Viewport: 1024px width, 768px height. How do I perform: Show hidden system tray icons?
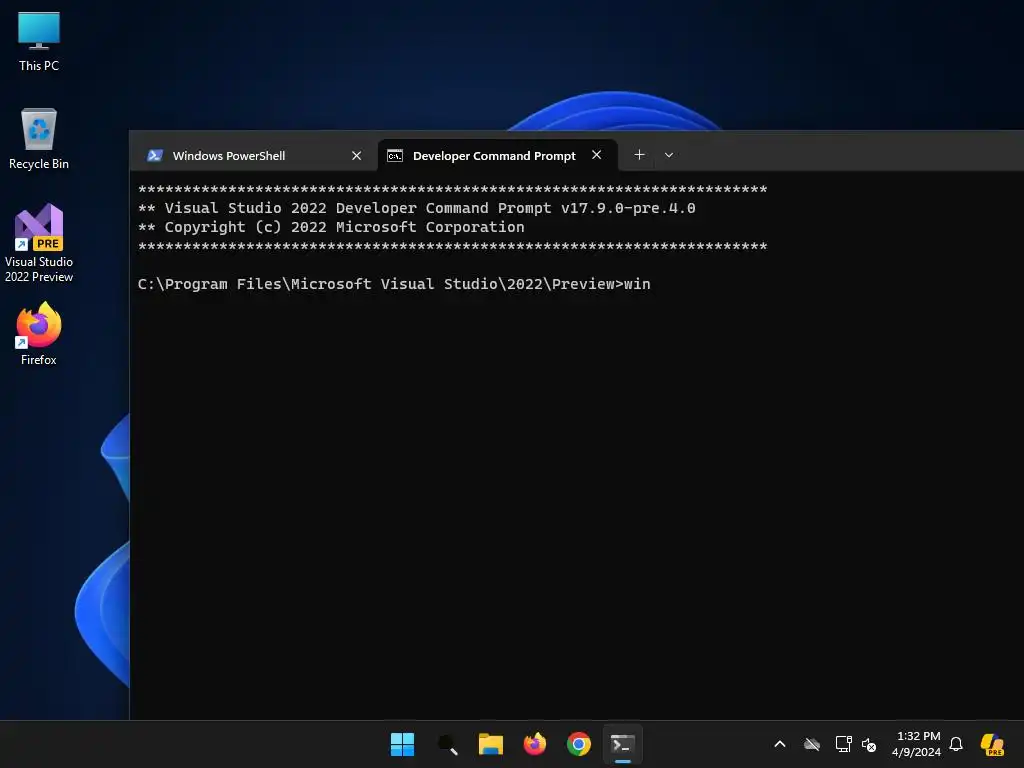point(780,744)
